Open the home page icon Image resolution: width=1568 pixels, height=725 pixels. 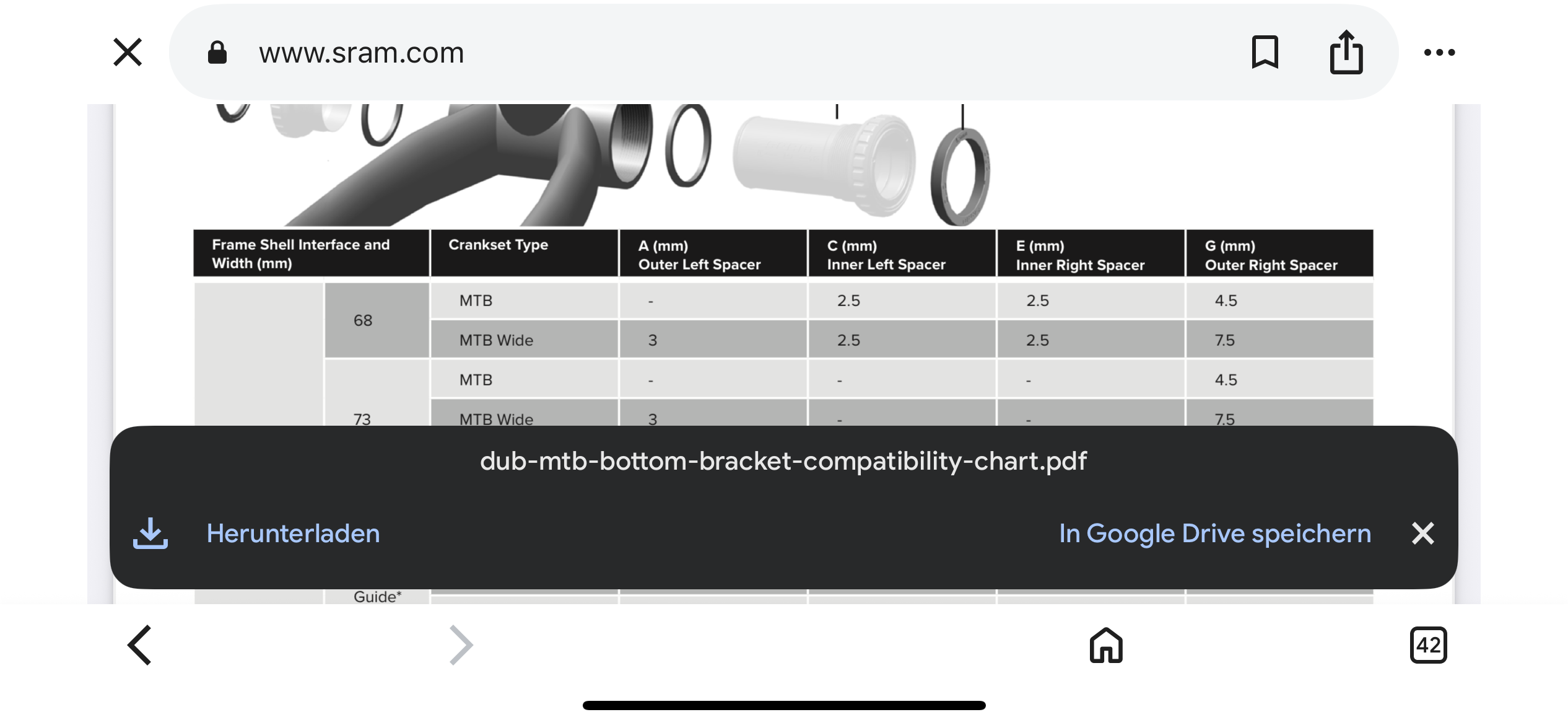click(1106, 645)
